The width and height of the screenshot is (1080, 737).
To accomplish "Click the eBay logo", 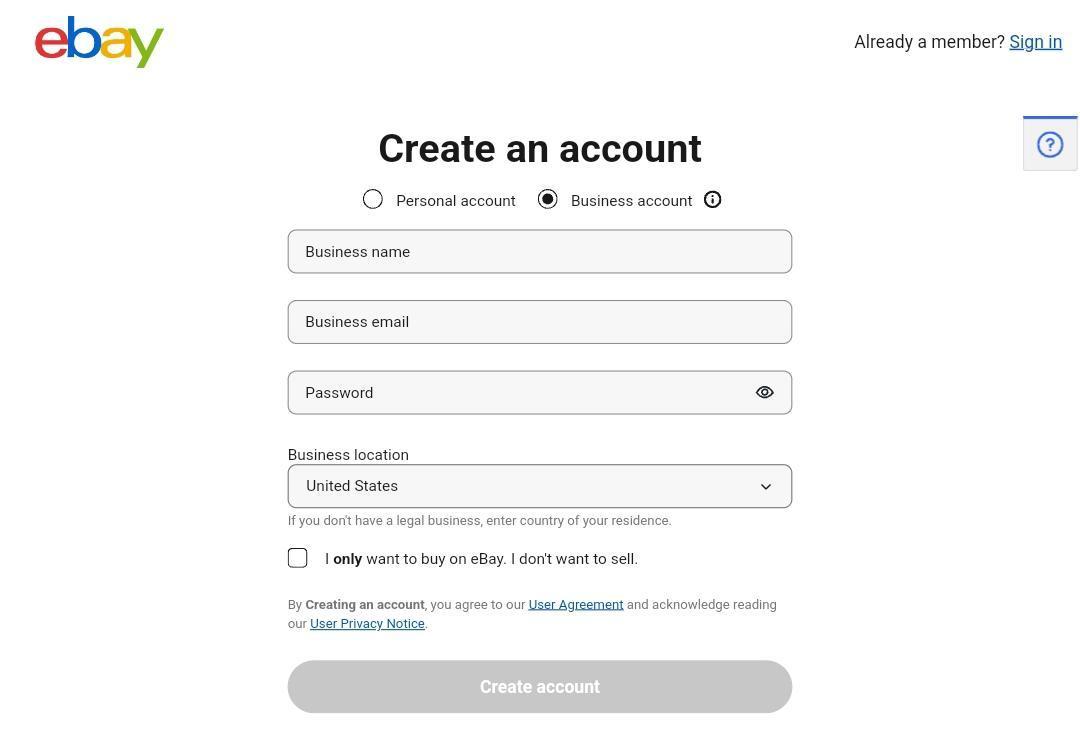I will tap(99, 42).
